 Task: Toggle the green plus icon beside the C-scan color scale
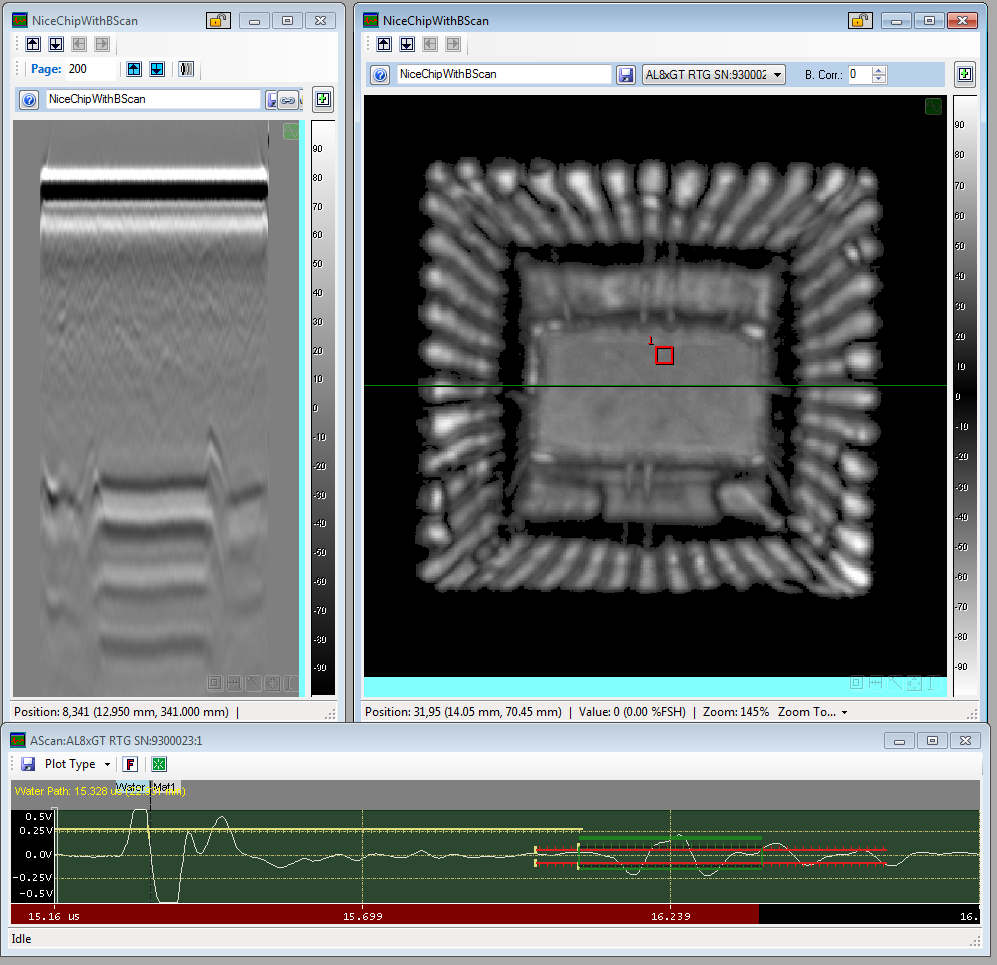click(965, 74)
